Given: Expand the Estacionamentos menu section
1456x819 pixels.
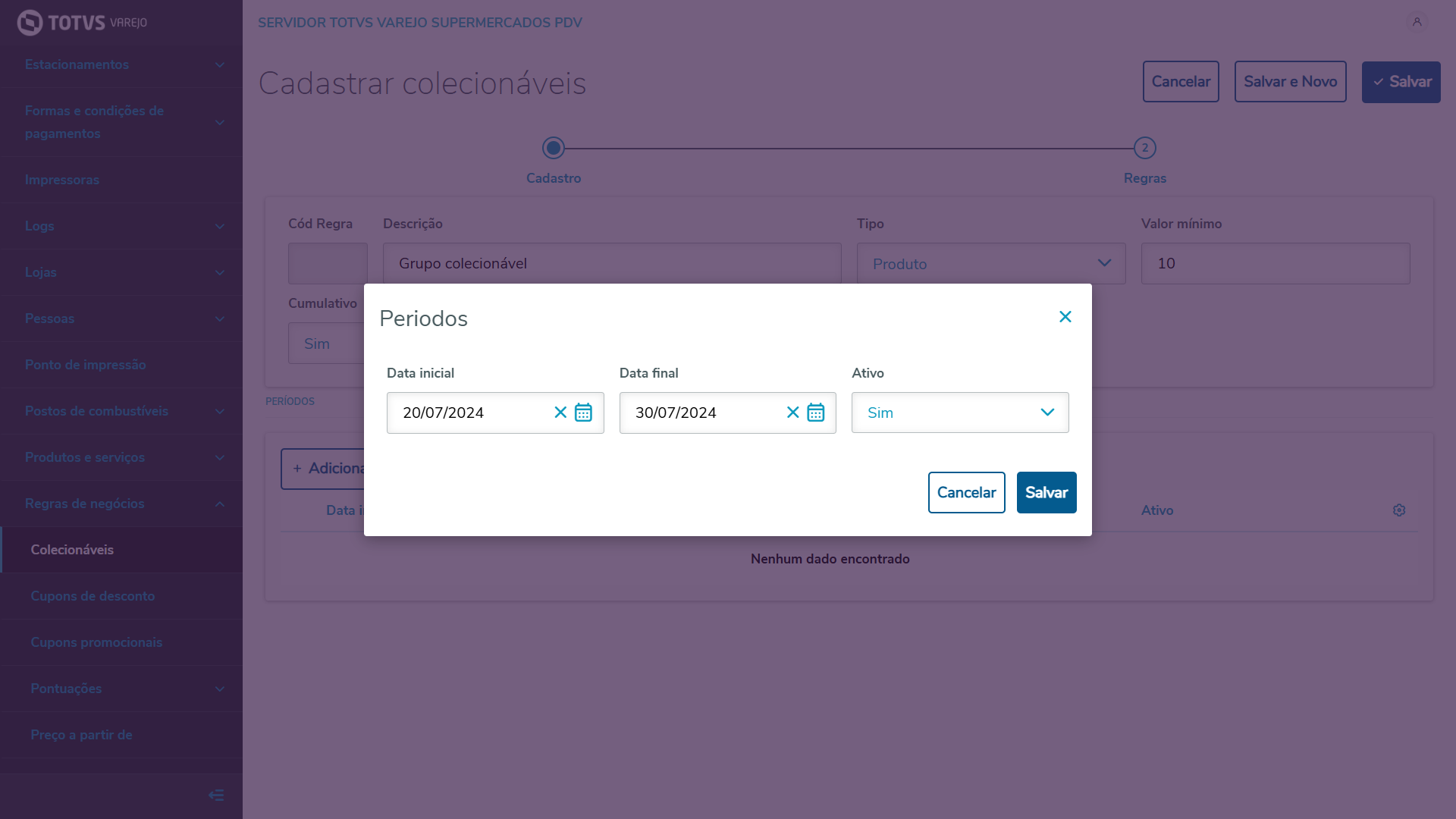Looking at the screenshot, I should [121, 64].
